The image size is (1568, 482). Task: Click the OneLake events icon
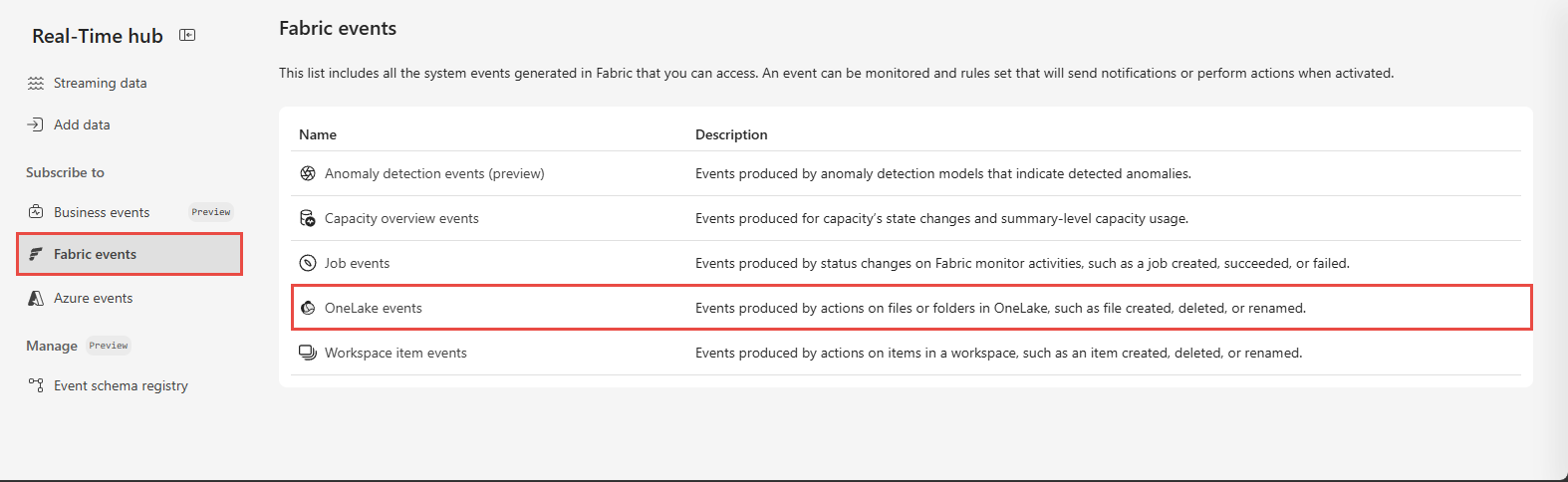coord(308,308)
